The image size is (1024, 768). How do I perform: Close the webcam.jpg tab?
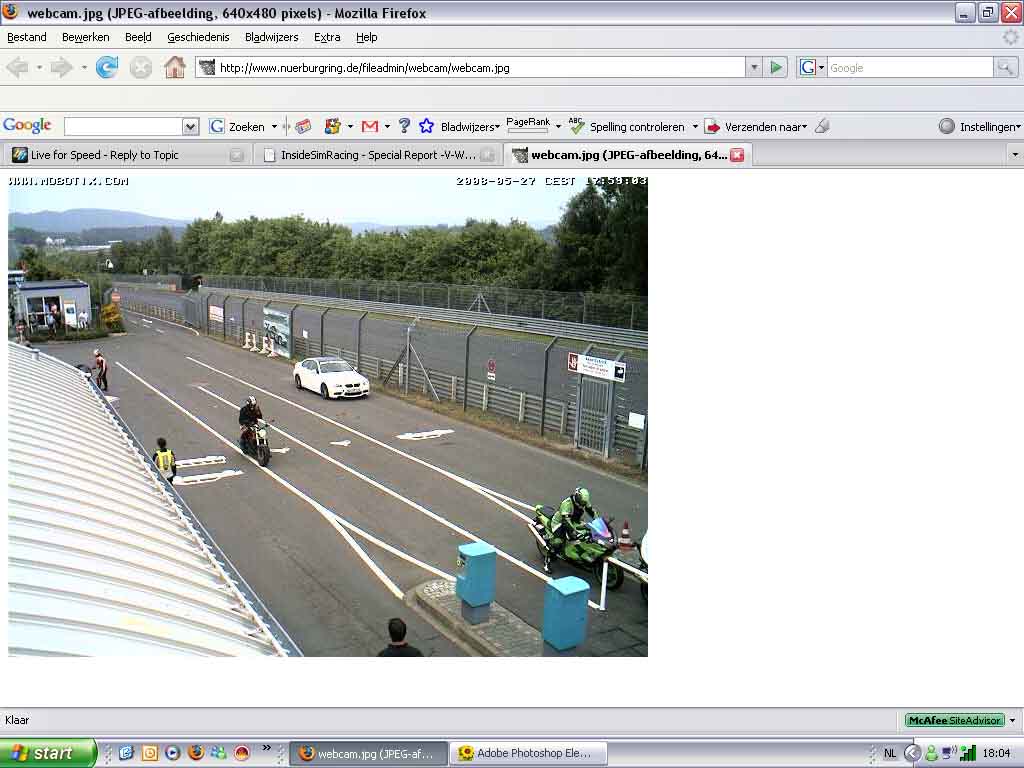[737, 155]
